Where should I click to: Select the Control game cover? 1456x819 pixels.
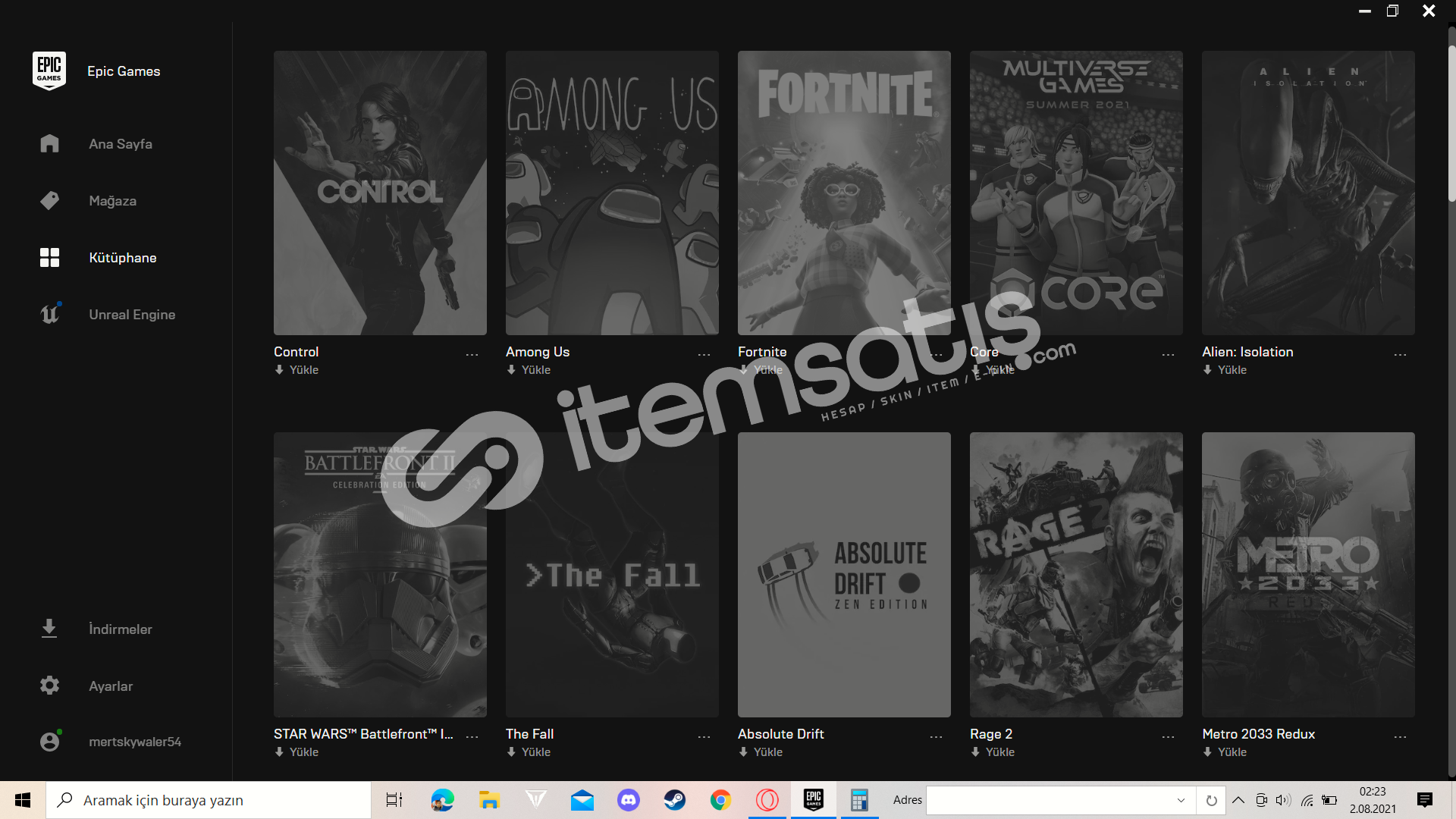point(380,193)
